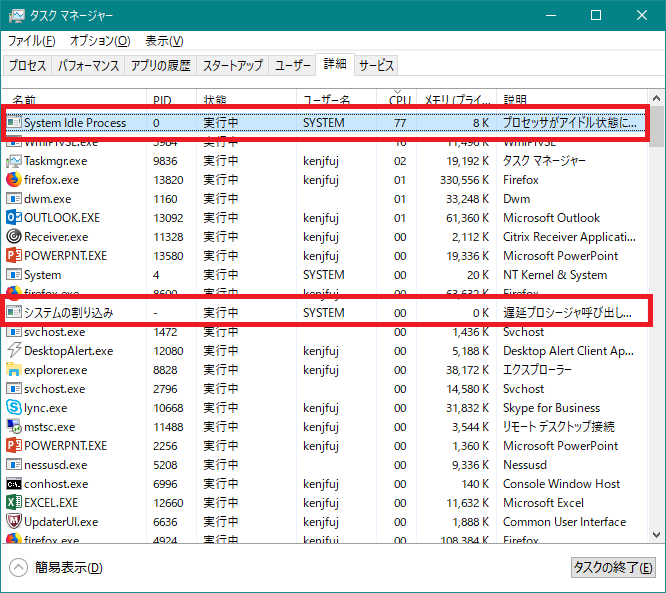Sort by the 状態 column header
Screen dimensions: 666x593
[246, 98]
